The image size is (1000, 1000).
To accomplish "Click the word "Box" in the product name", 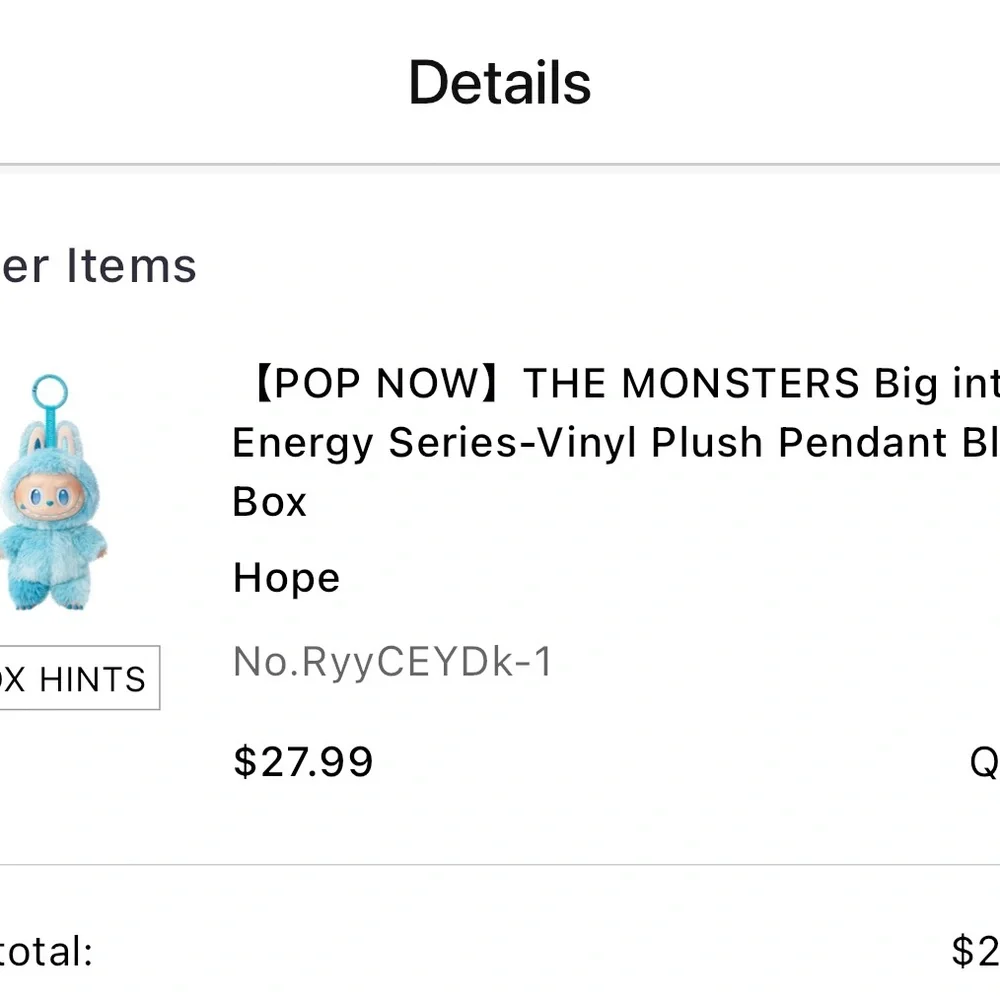I will click(269, 501).
